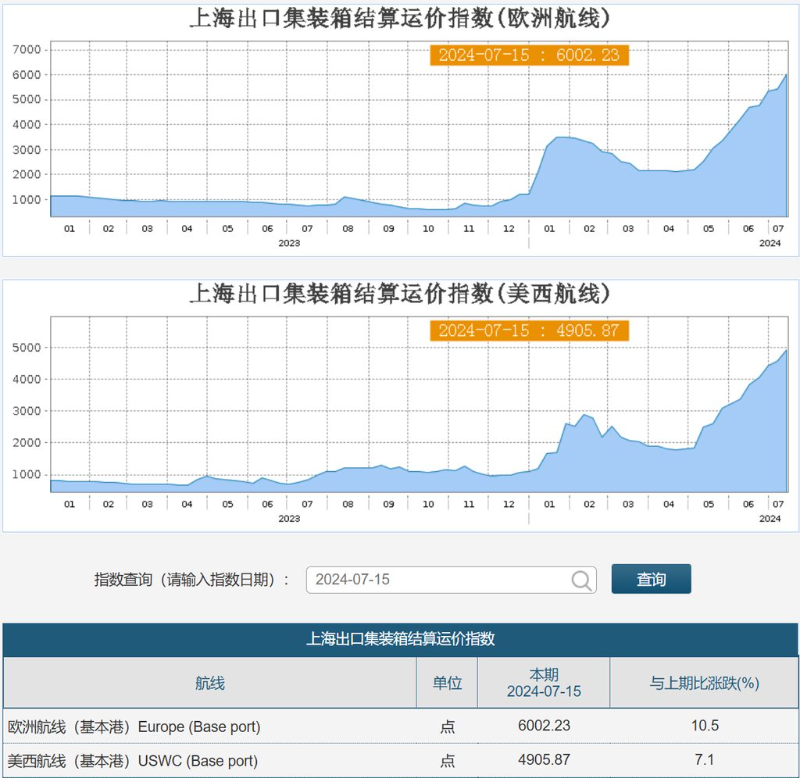Screen dimensions: 800x778
Task: Click the 航线 column header
Action: click(x=210, y=683)
